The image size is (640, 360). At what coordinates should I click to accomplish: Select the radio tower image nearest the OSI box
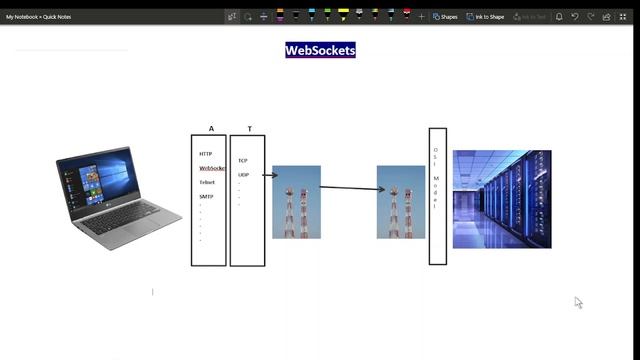click(401, 202)
